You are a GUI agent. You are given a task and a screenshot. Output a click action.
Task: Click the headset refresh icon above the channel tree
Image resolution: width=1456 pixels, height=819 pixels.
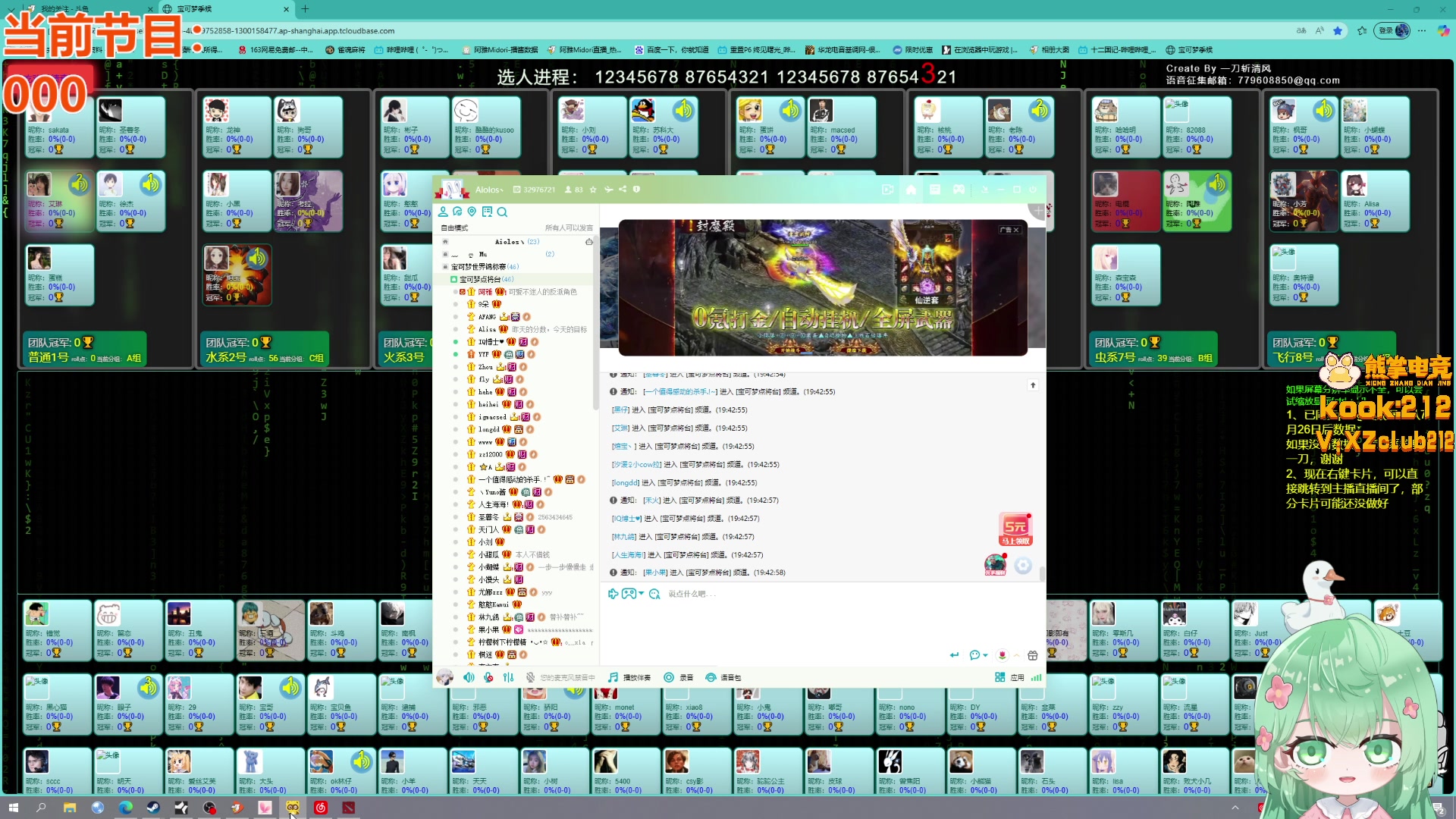(457, 212)
